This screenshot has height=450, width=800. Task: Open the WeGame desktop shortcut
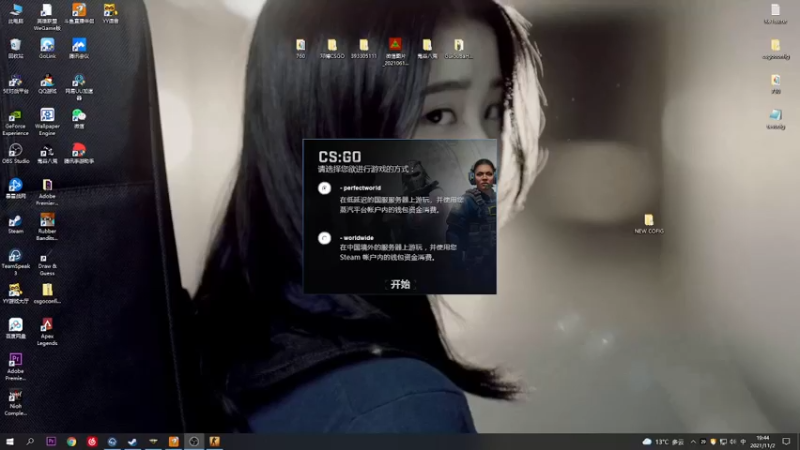pyautogui.click(x=47, y=16)
